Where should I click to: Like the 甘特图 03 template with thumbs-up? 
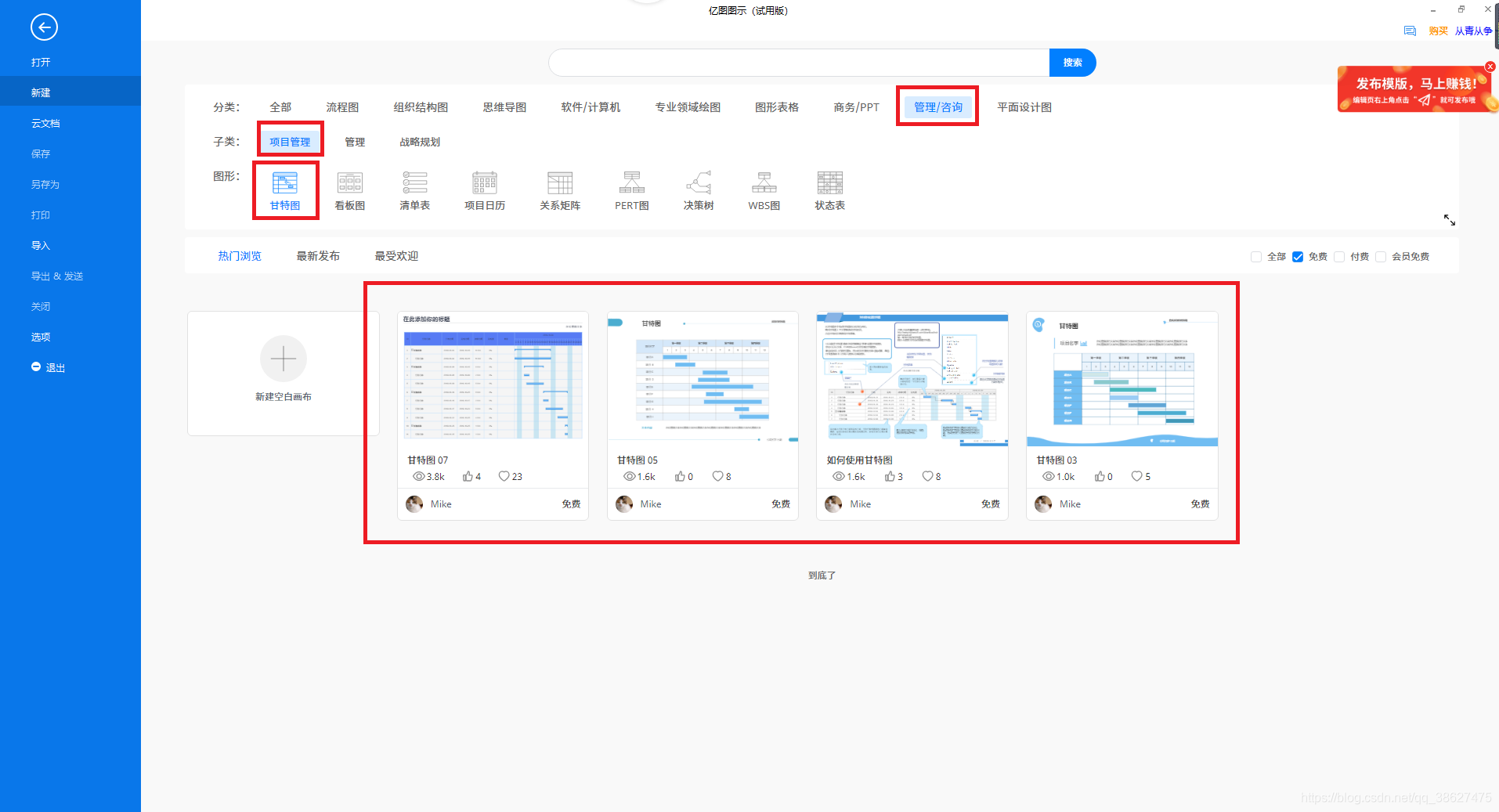click(1100, 476)
